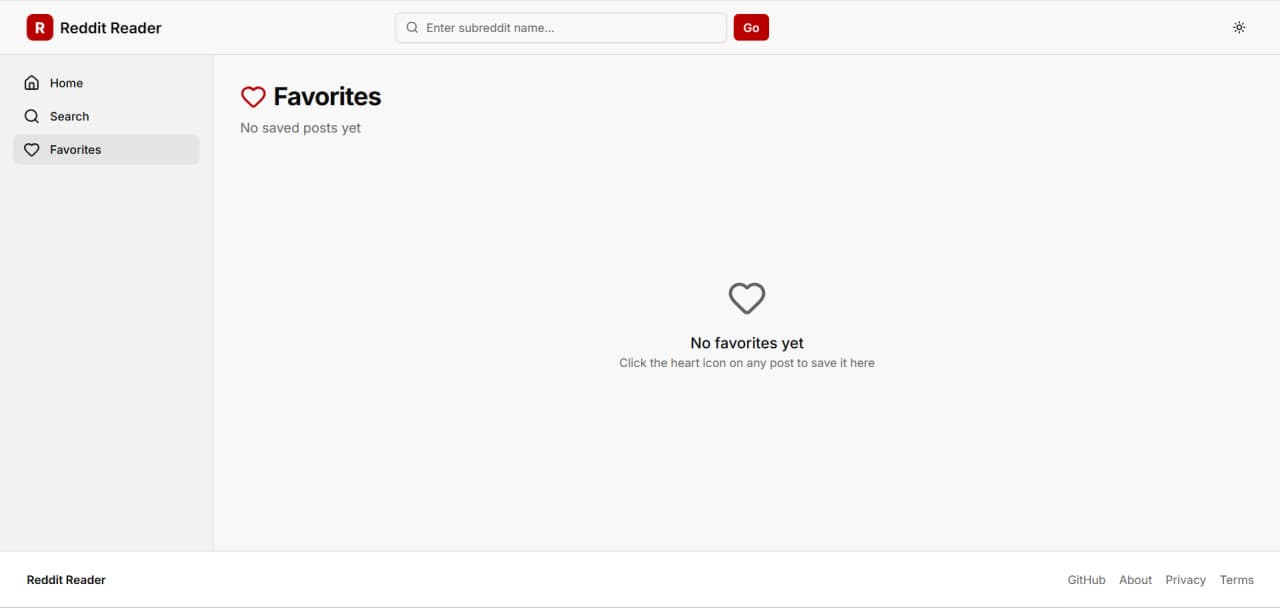Click the Favorites heart icon in sidebar
Screen dimensions: 1280x608
coord(32,150)
